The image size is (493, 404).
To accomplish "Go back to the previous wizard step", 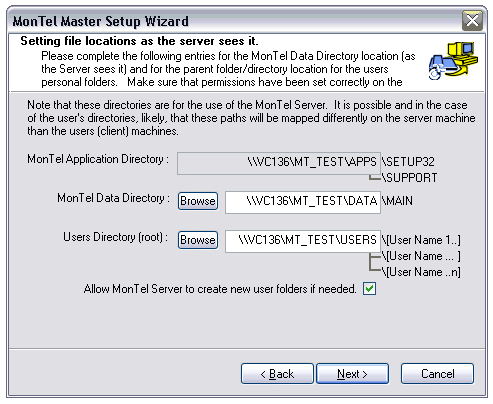I will [x=277, y=374].
